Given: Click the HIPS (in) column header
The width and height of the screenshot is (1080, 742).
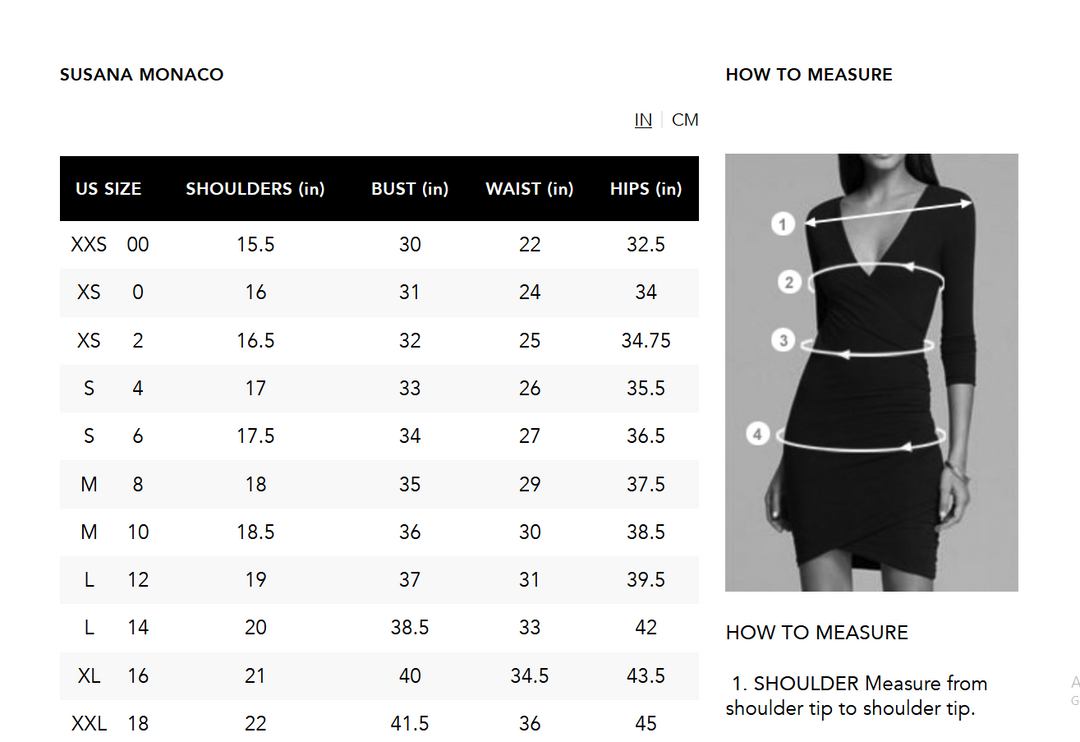Looking at the screenshot, I should (x=646, y=189).
